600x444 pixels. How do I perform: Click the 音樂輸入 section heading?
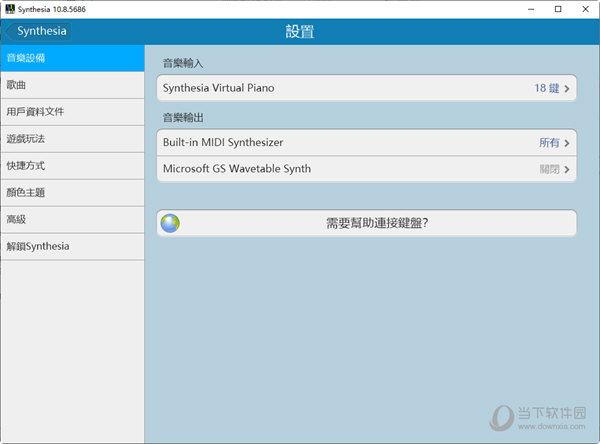click(183, 63)
